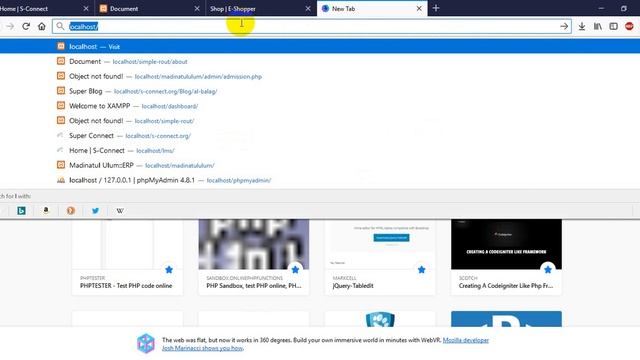The image size is (640, 360).
Task: Select the 'localhost — Visit' suggestion
Action: click(x=320, y=47)
